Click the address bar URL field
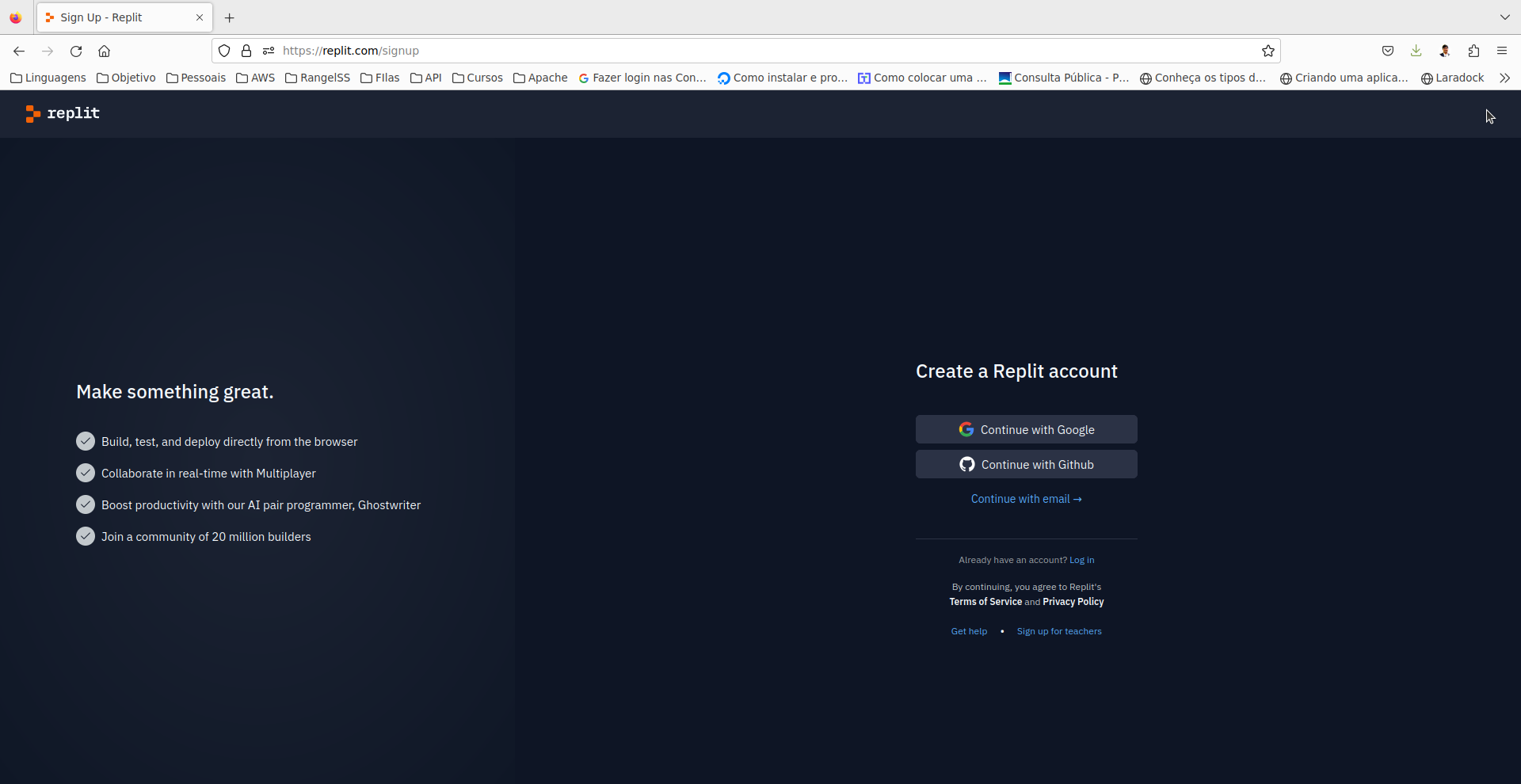Viewport: 1521px width, 784px height. coord(745,51)
